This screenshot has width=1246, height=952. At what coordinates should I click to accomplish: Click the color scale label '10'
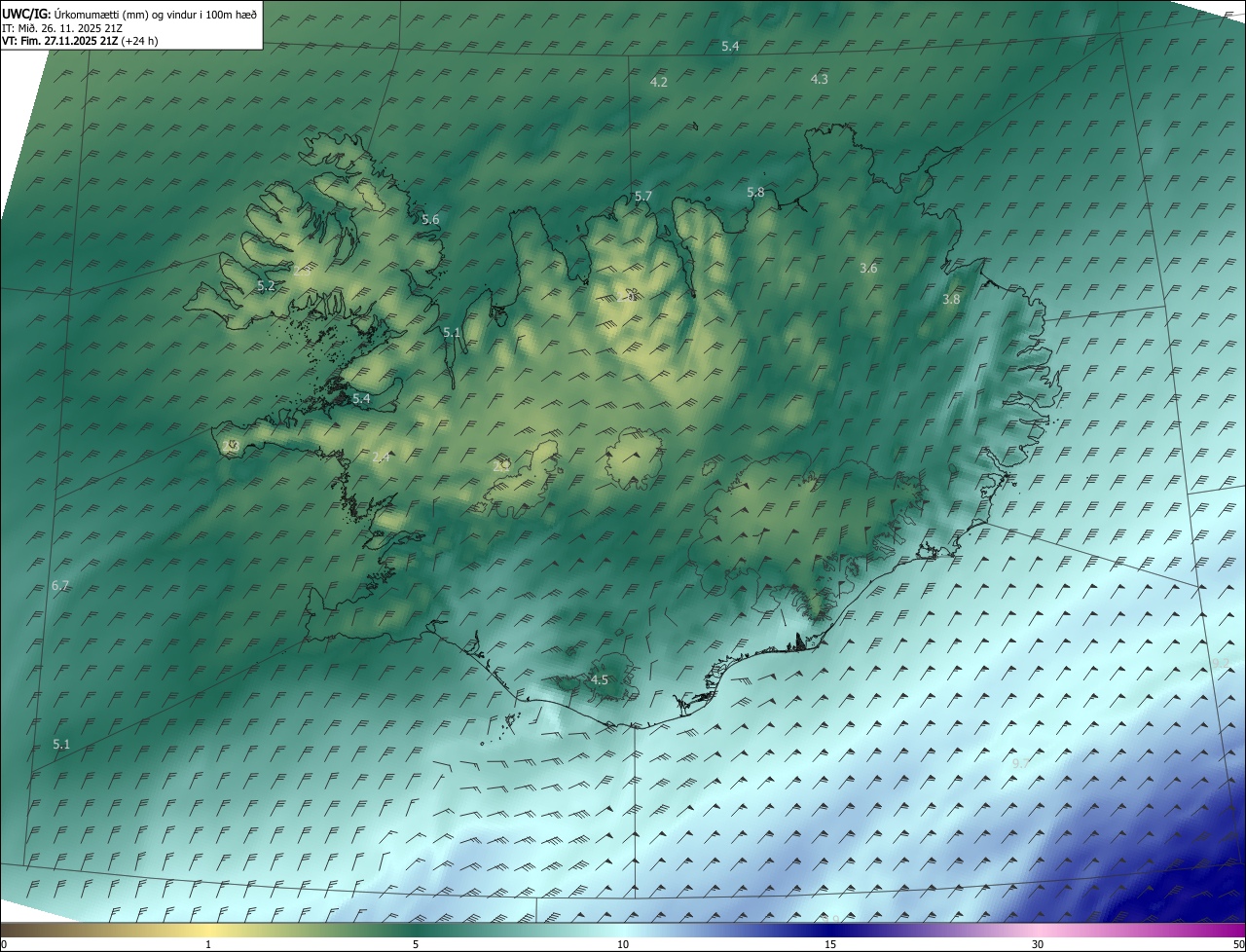(x=623, y=944)
